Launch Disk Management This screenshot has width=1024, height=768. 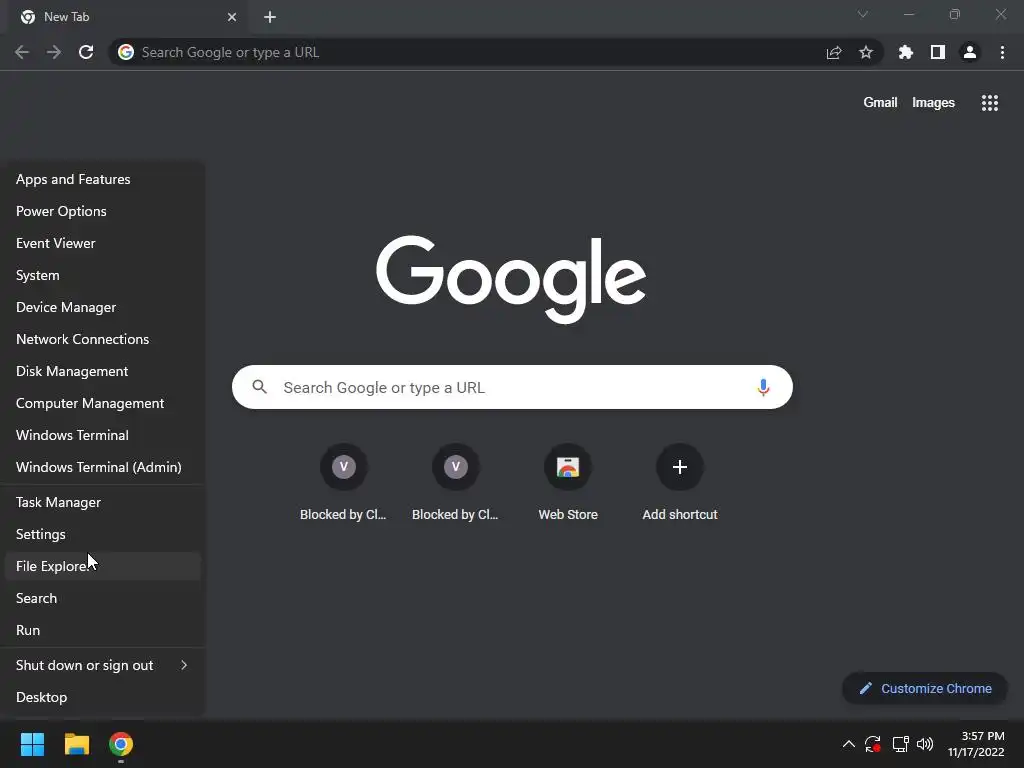tap(103, 371)
